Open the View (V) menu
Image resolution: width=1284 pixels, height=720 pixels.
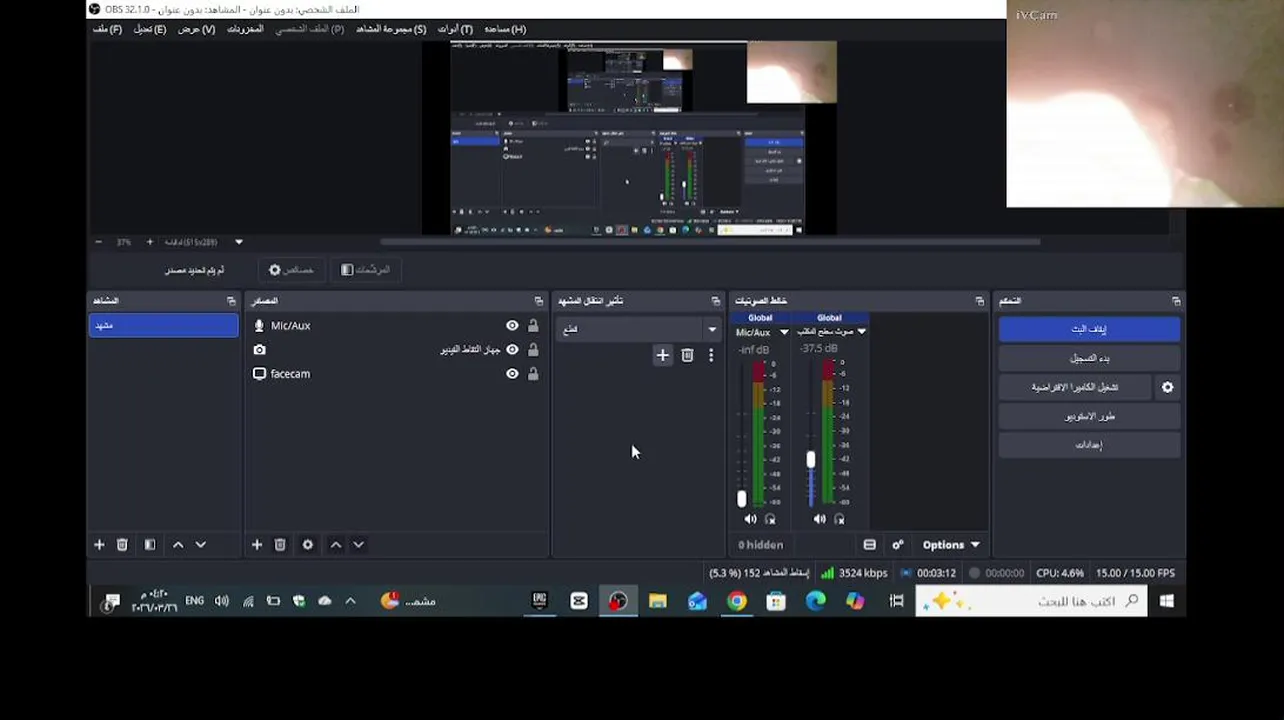(x=196, y=29)
